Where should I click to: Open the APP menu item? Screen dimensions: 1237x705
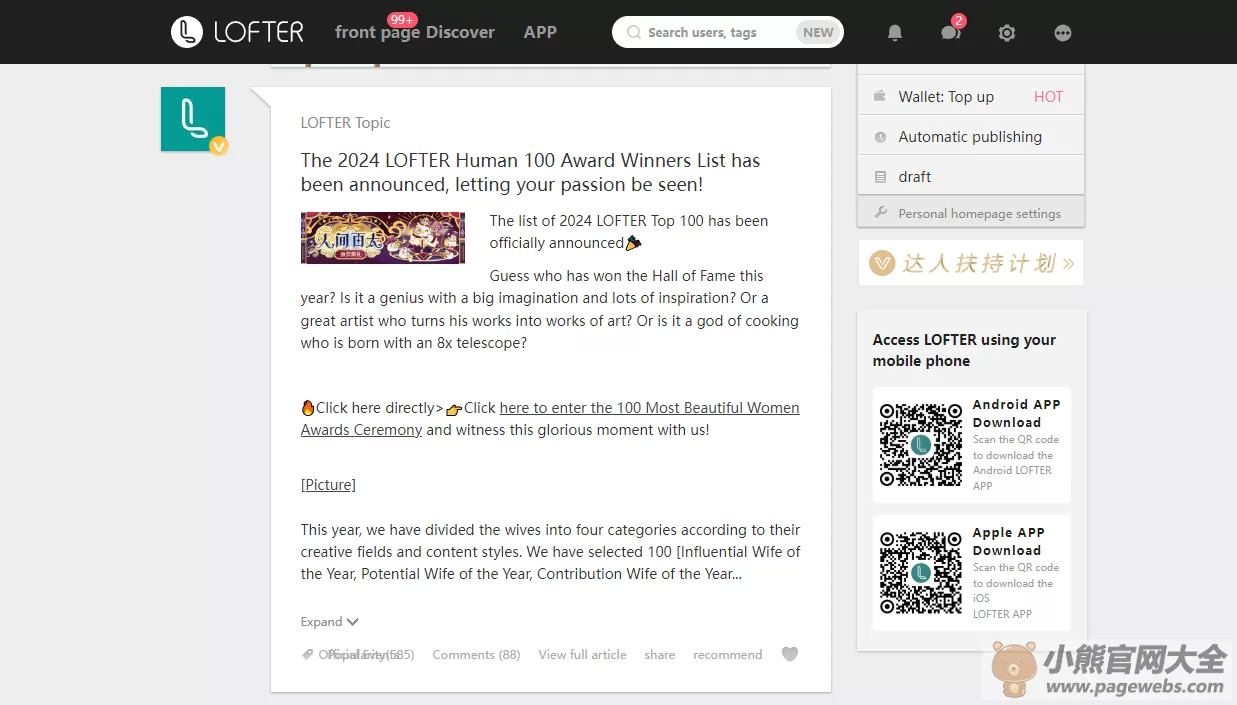click(540, 32)
